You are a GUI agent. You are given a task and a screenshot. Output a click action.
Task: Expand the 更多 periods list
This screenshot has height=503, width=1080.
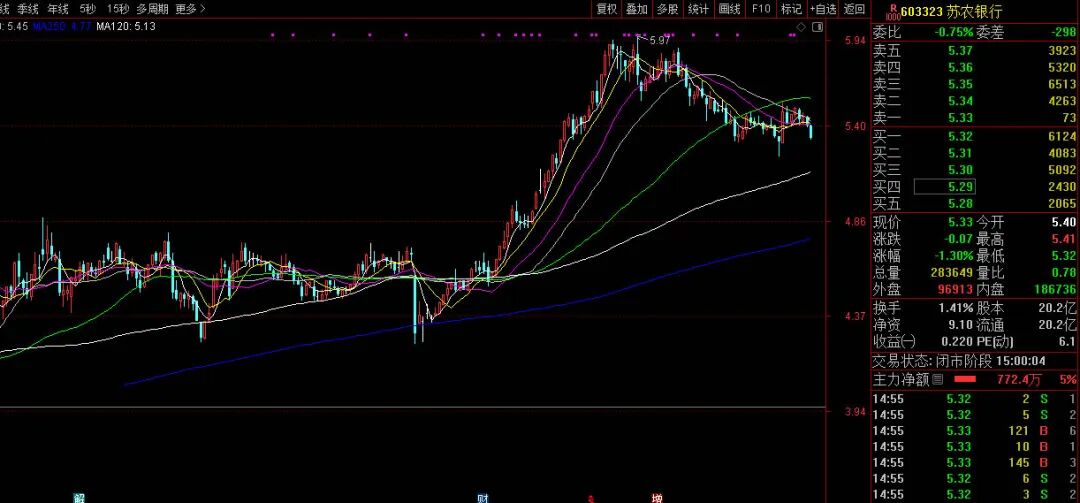190,9
